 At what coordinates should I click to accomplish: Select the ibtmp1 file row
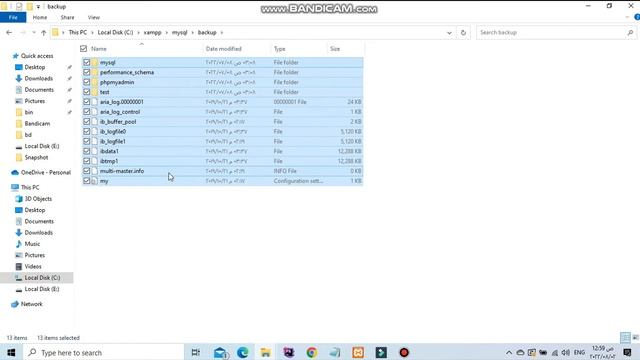tap(222, 161)
